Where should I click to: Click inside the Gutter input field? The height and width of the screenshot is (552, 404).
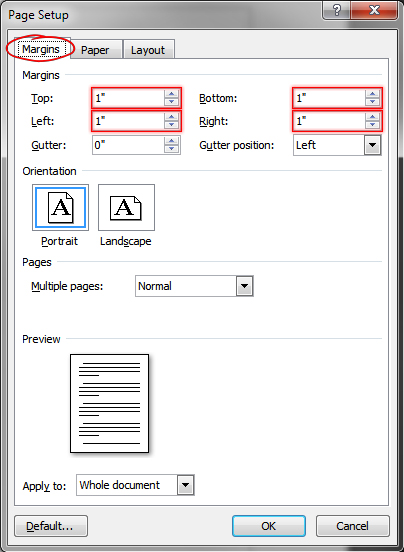click(128, 145)
